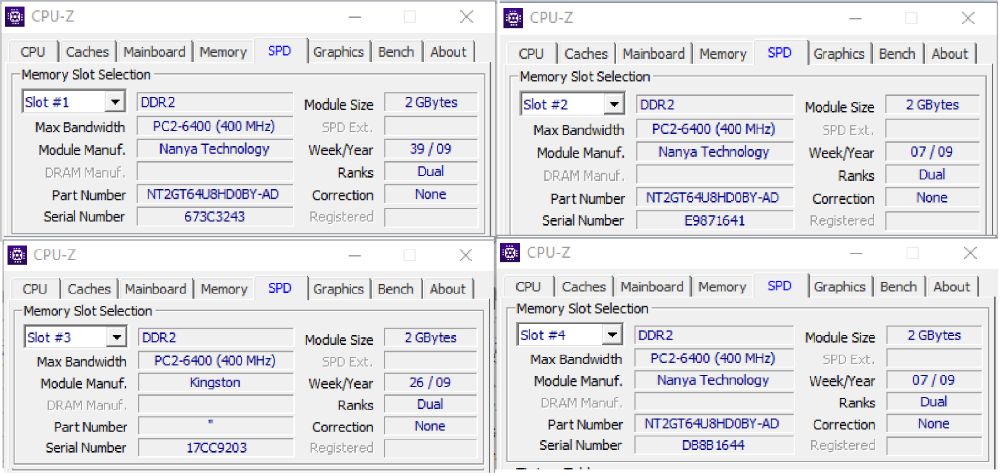
Task: Select the Memory tab in the Slot #1 window
Action: [x=223, y=52]
